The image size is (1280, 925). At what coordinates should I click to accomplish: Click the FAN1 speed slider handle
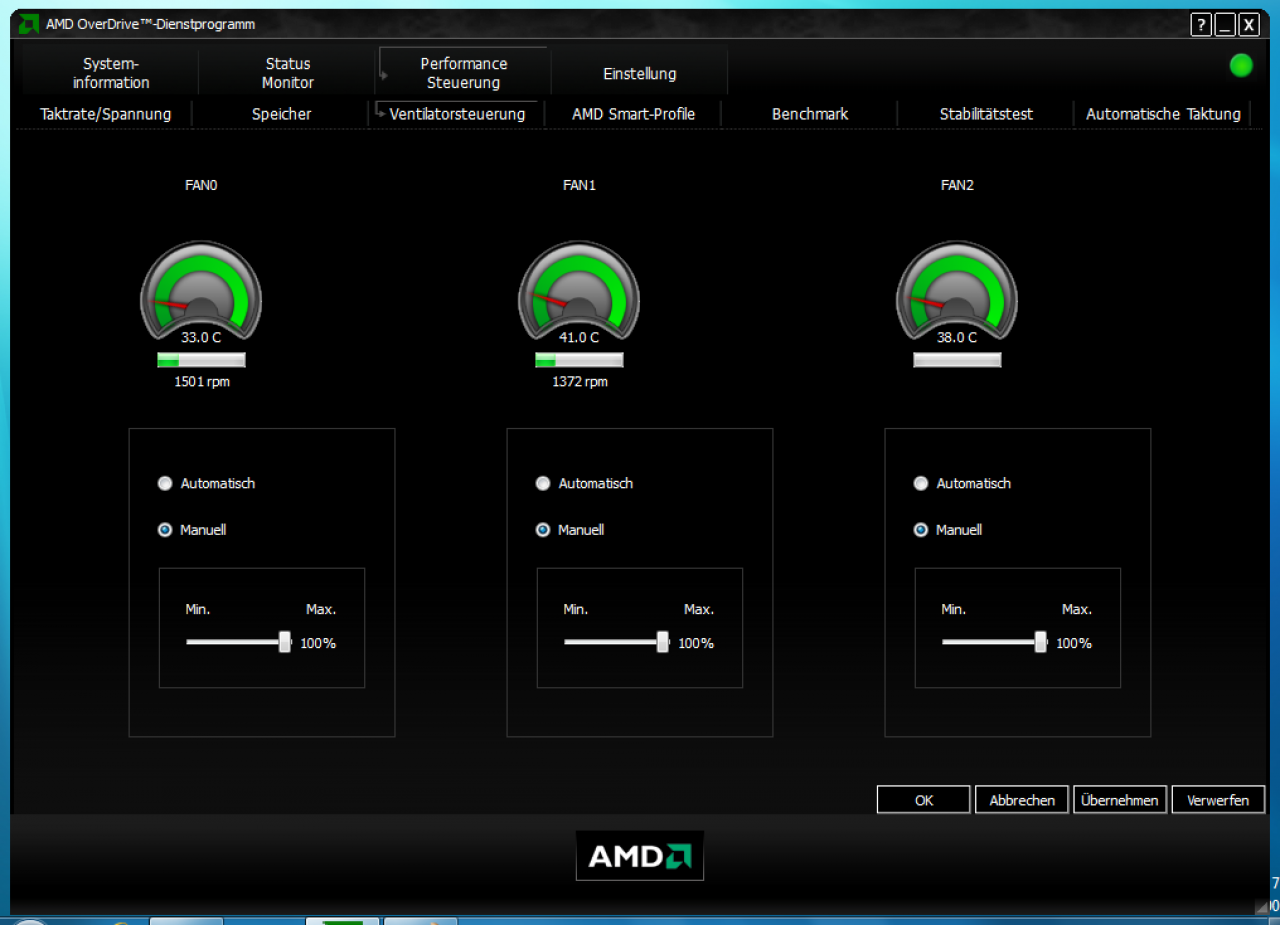[663, 642]
